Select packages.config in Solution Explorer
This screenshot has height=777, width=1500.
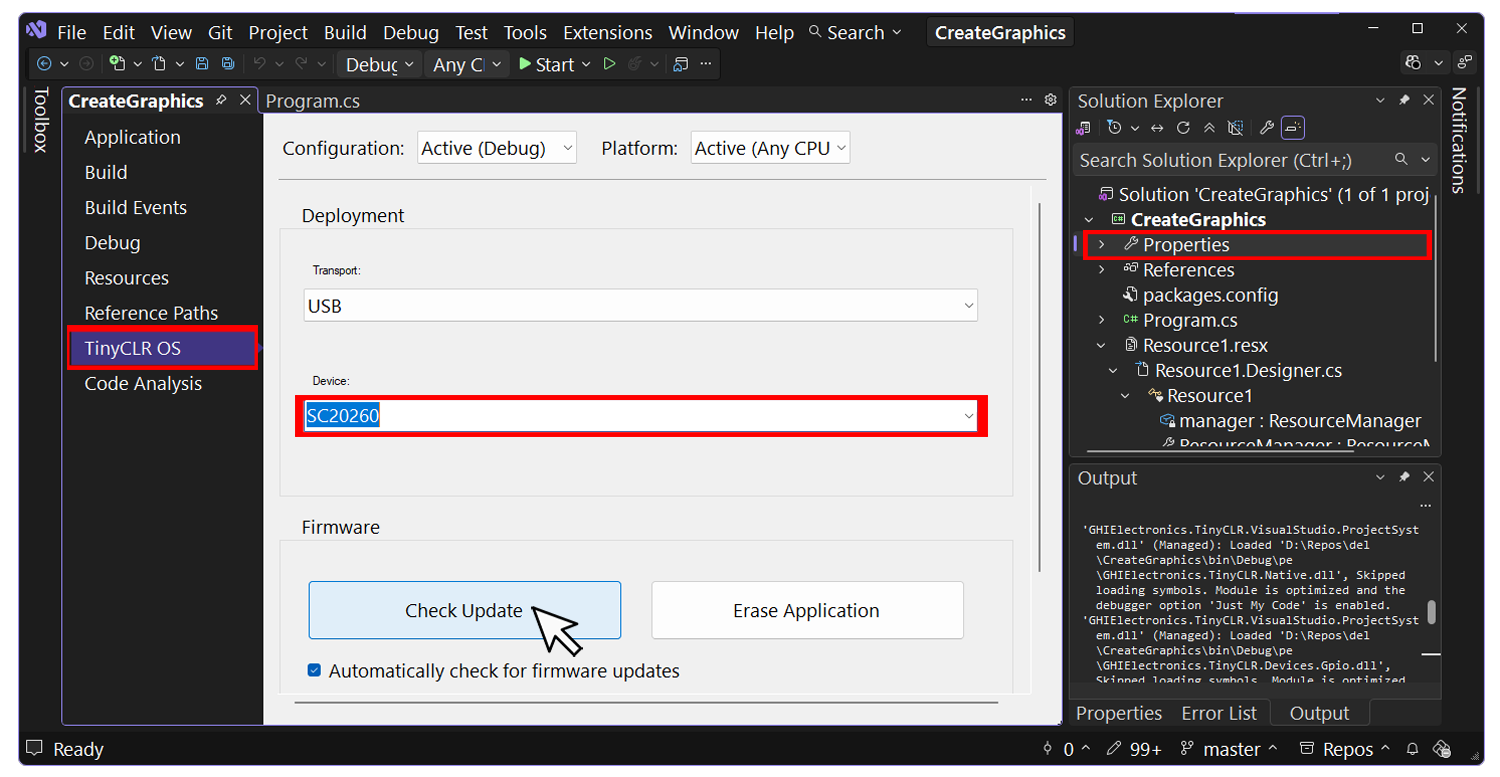point(1210,295)
